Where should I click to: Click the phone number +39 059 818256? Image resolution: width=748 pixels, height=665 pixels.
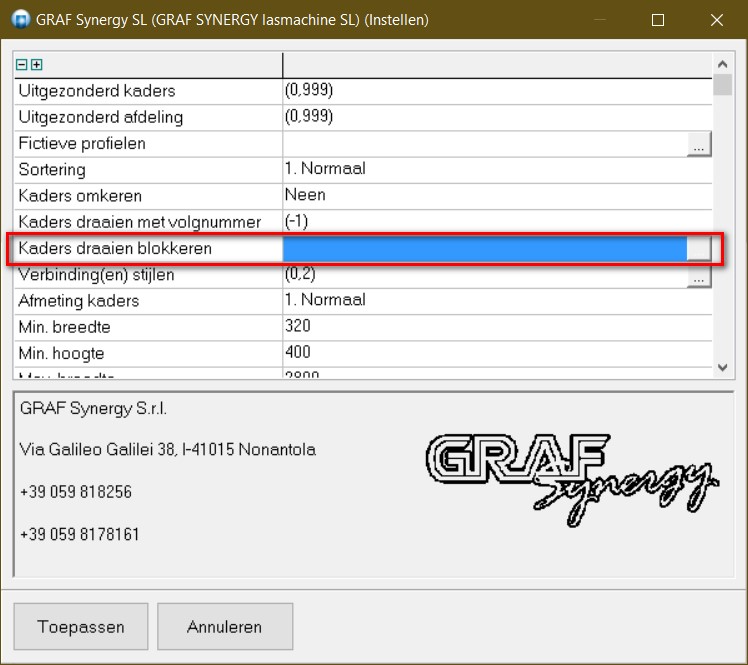pos(76,492)
